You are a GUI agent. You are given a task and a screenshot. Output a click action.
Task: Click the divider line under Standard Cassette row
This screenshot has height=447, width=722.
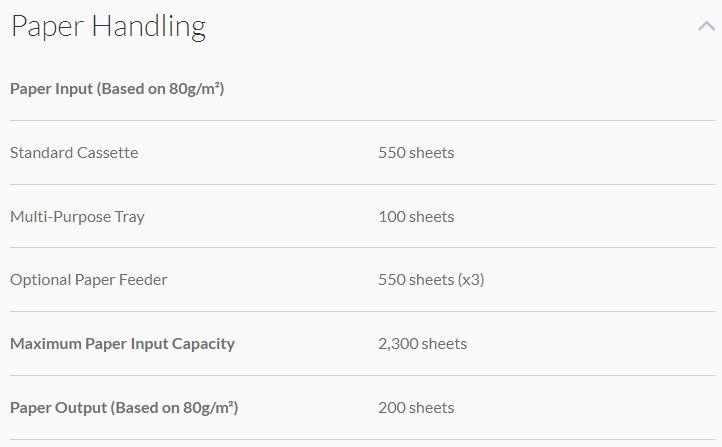click(362, 185)
